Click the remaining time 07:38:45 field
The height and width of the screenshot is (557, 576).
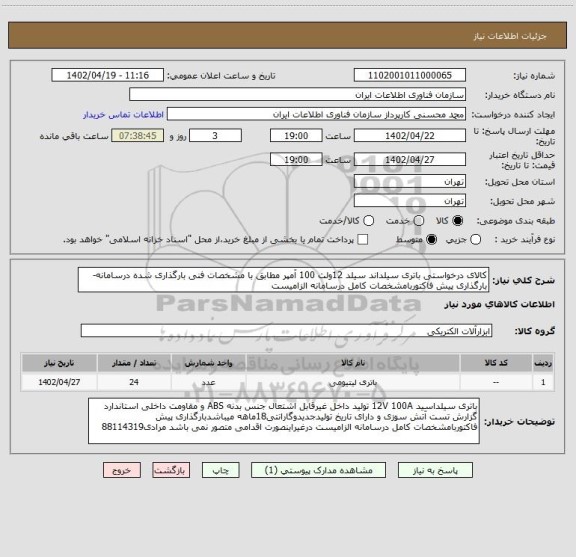point(138,136)
